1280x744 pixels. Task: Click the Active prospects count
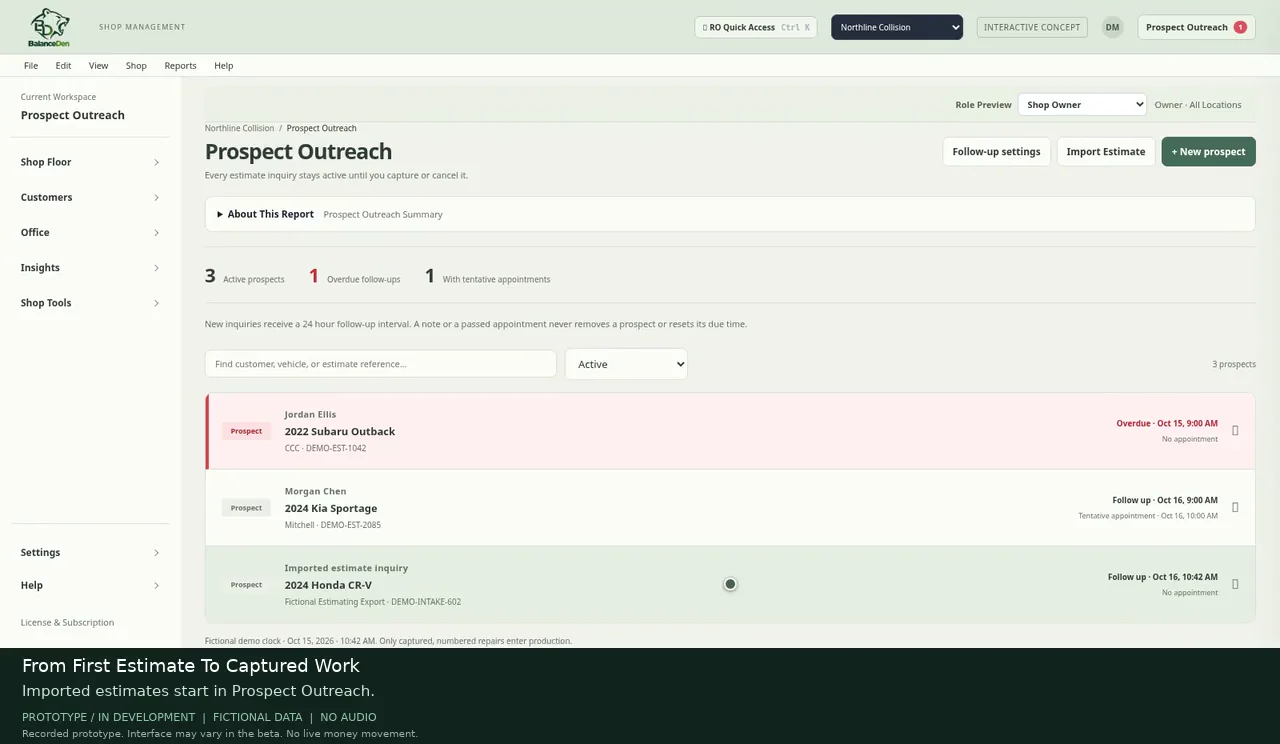pos(245,276)
